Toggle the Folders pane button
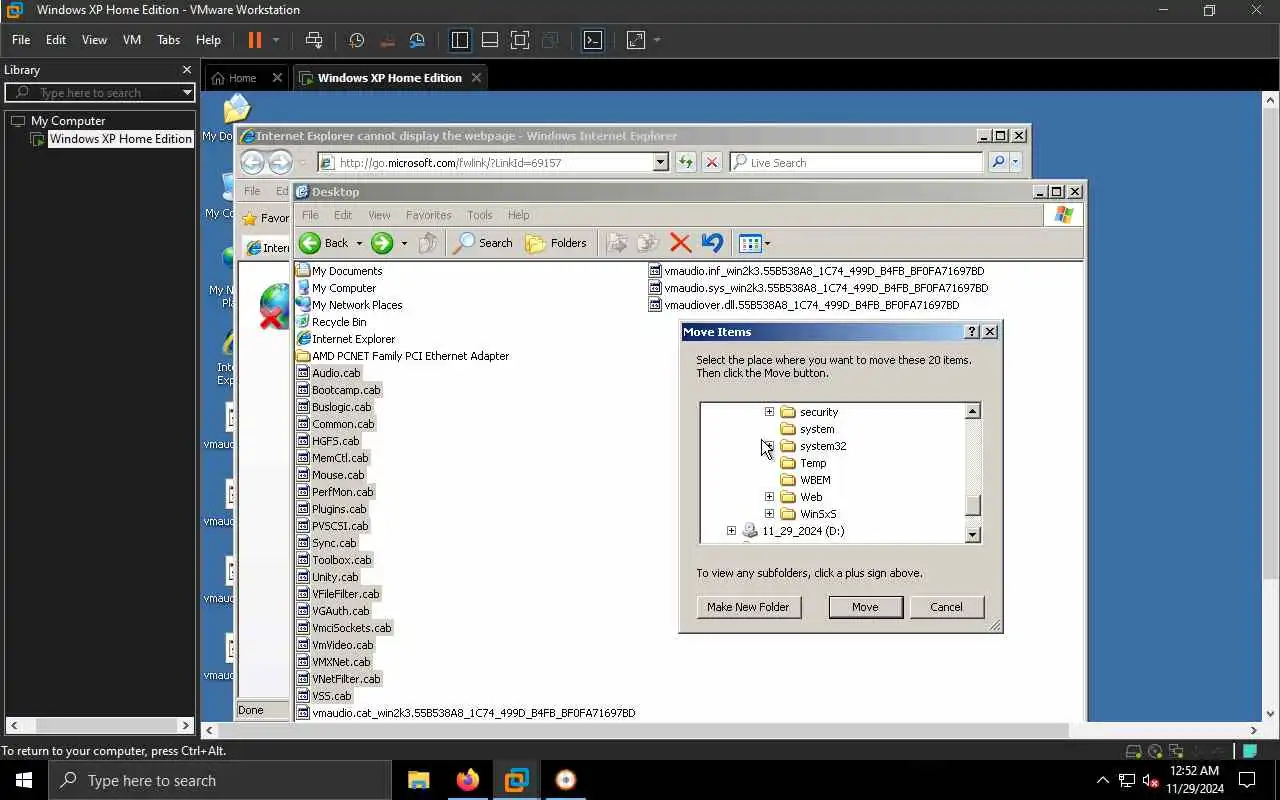The image size is (1280, 800). point(556,243)
